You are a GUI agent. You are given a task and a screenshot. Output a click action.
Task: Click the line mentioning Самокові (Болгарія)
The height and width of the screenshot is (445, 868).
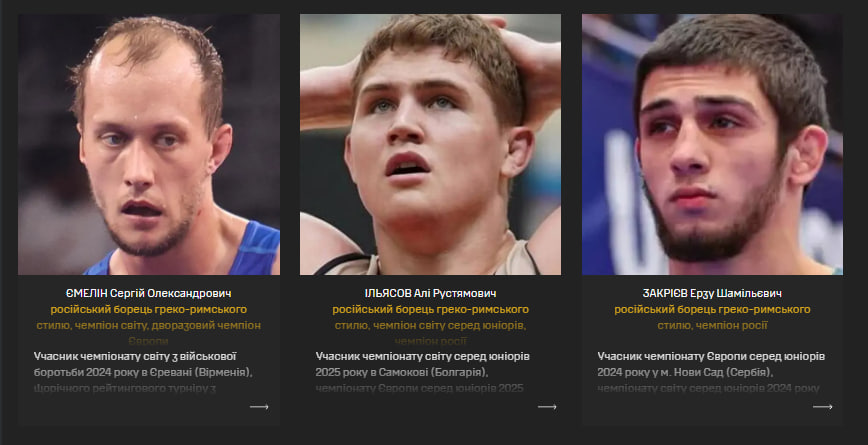point(402,372)
